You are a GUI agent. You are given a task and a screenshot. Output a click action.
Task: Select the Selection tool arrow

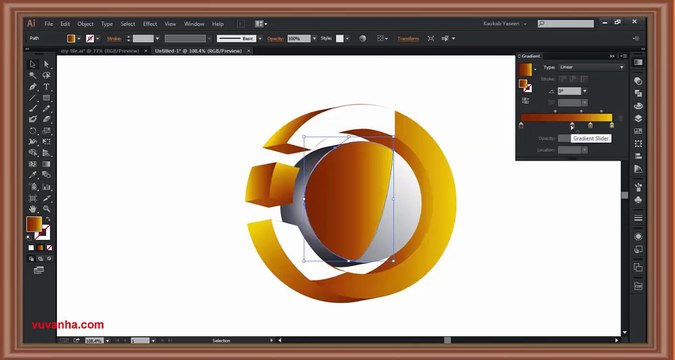(33, 65)
